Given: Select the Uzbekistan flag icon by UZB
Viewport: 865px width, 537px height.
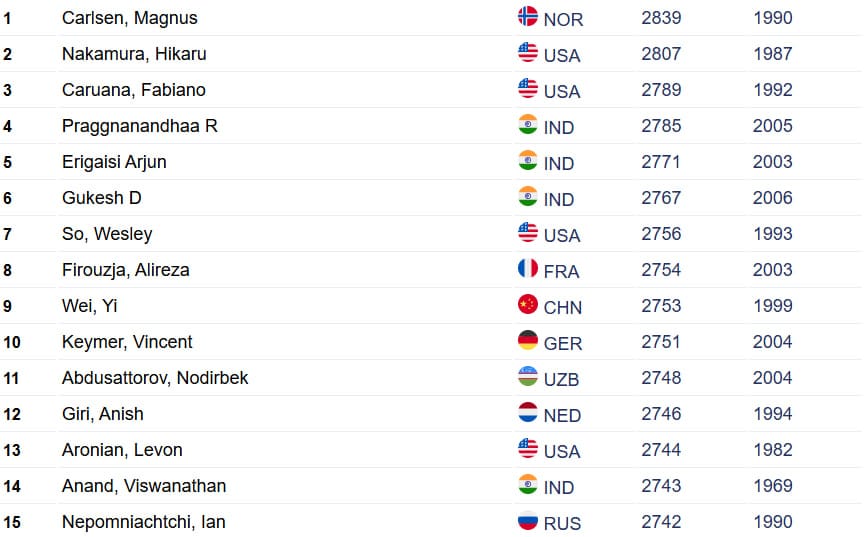Looking at the screenshot, I should click(527, 376).
